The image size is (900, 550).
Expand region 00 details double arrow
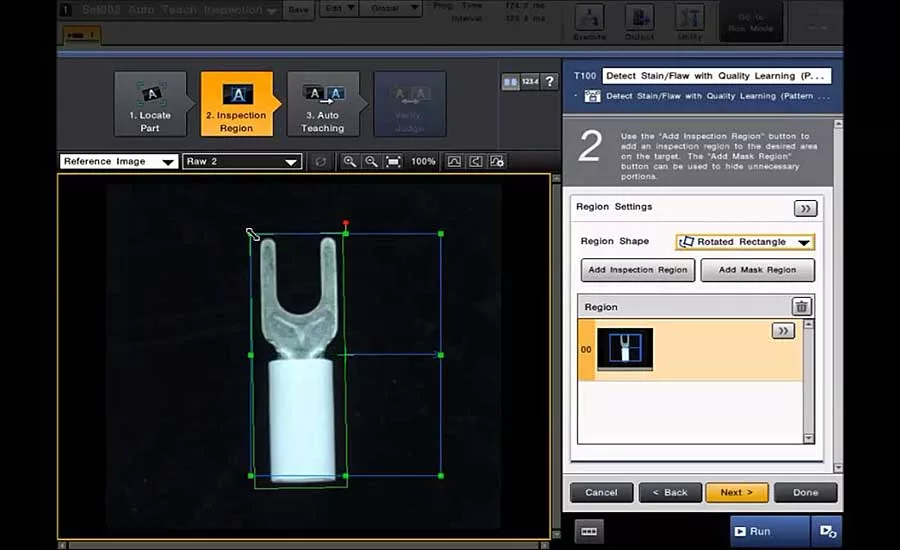(x=783, y=331)
